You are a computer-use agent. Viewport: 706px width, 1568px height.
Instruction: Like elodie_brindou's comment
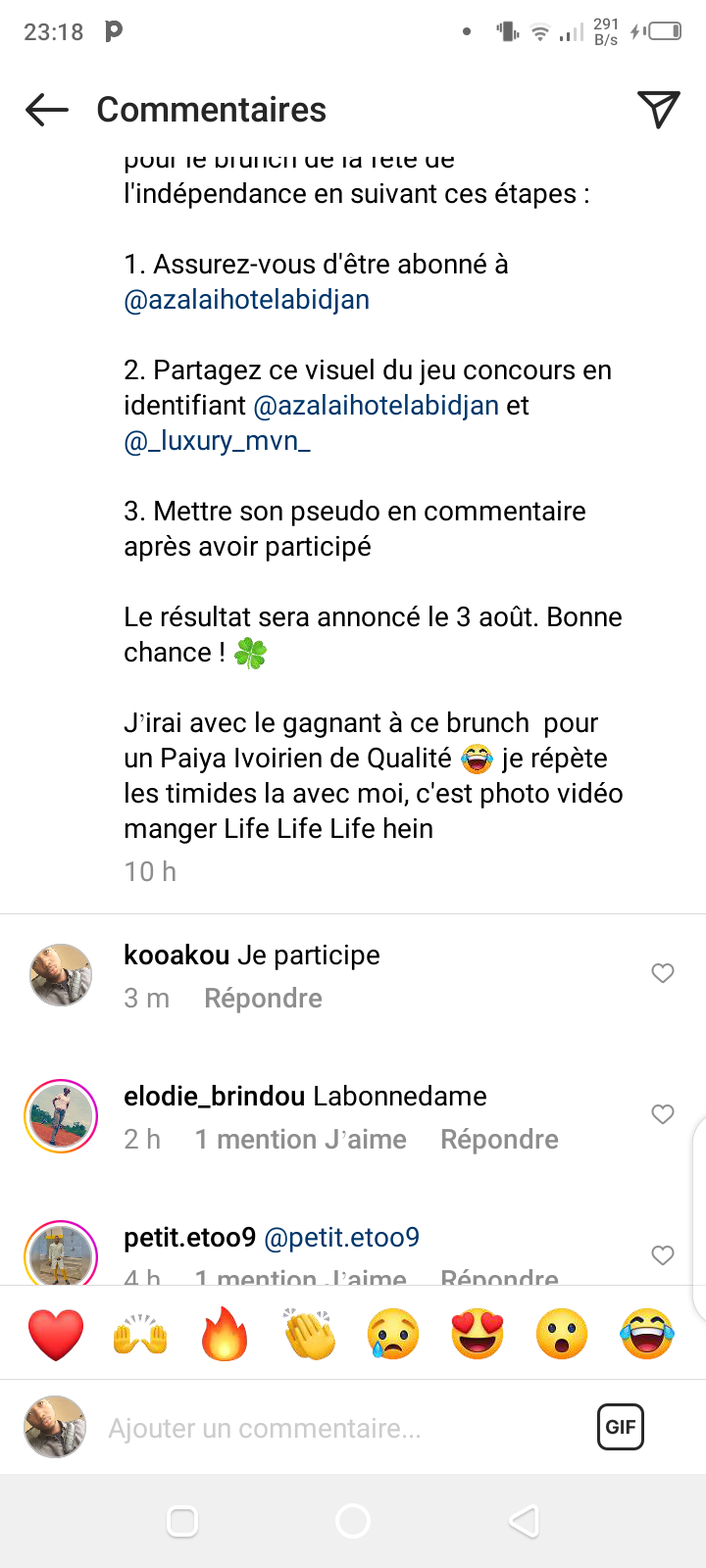tap(663, 1114)
